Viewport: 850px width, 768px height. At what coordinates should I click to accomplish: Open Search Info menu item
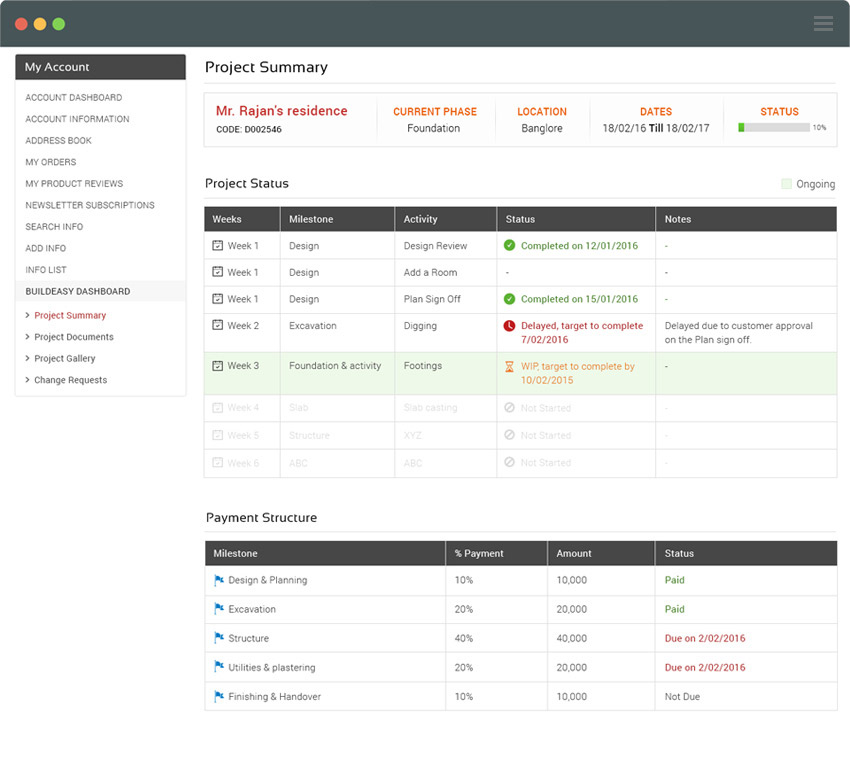(54, 227)
